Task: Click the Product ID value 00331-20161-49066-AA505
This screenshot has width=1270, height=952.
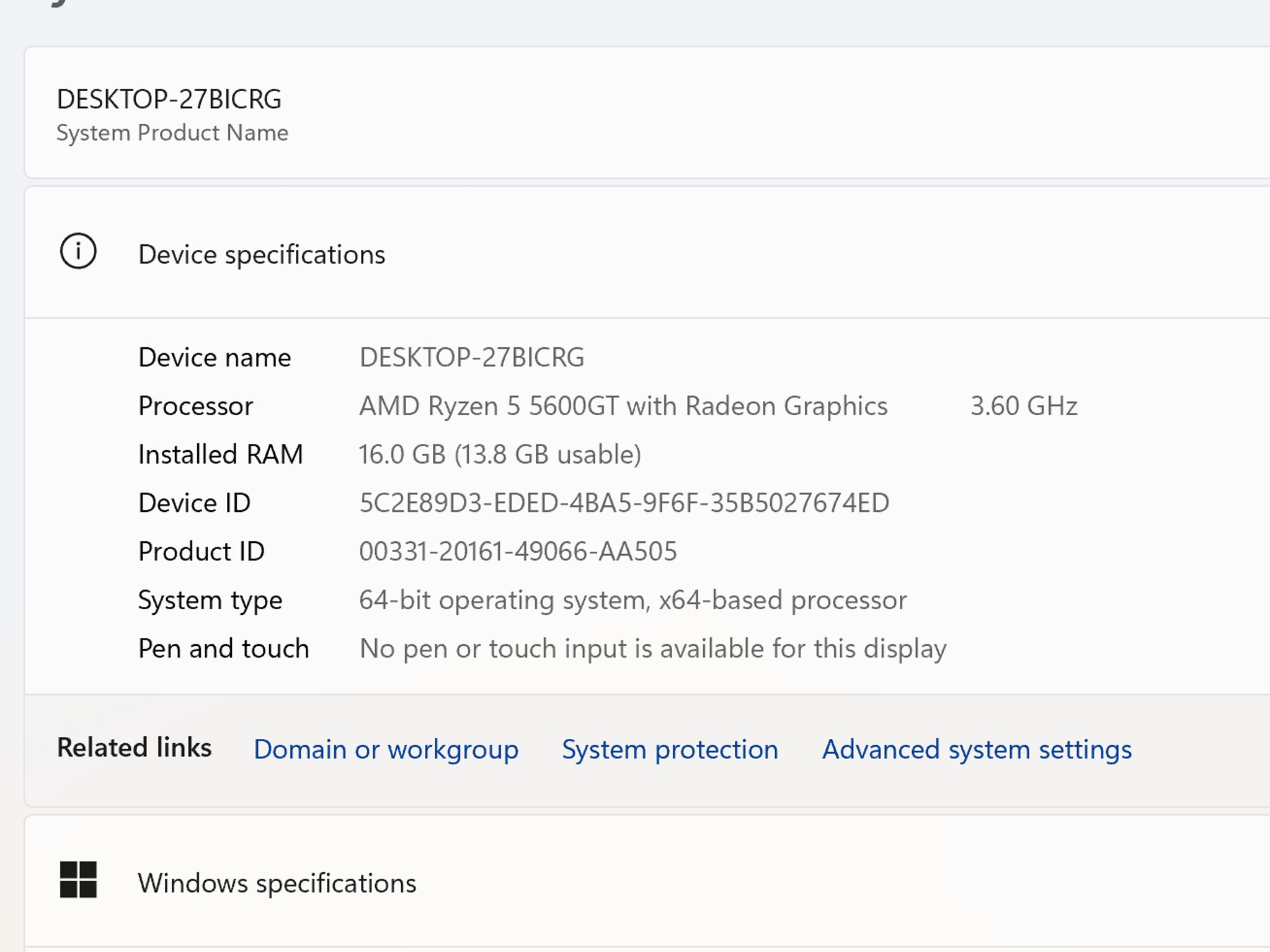Action: coord(518,551)
